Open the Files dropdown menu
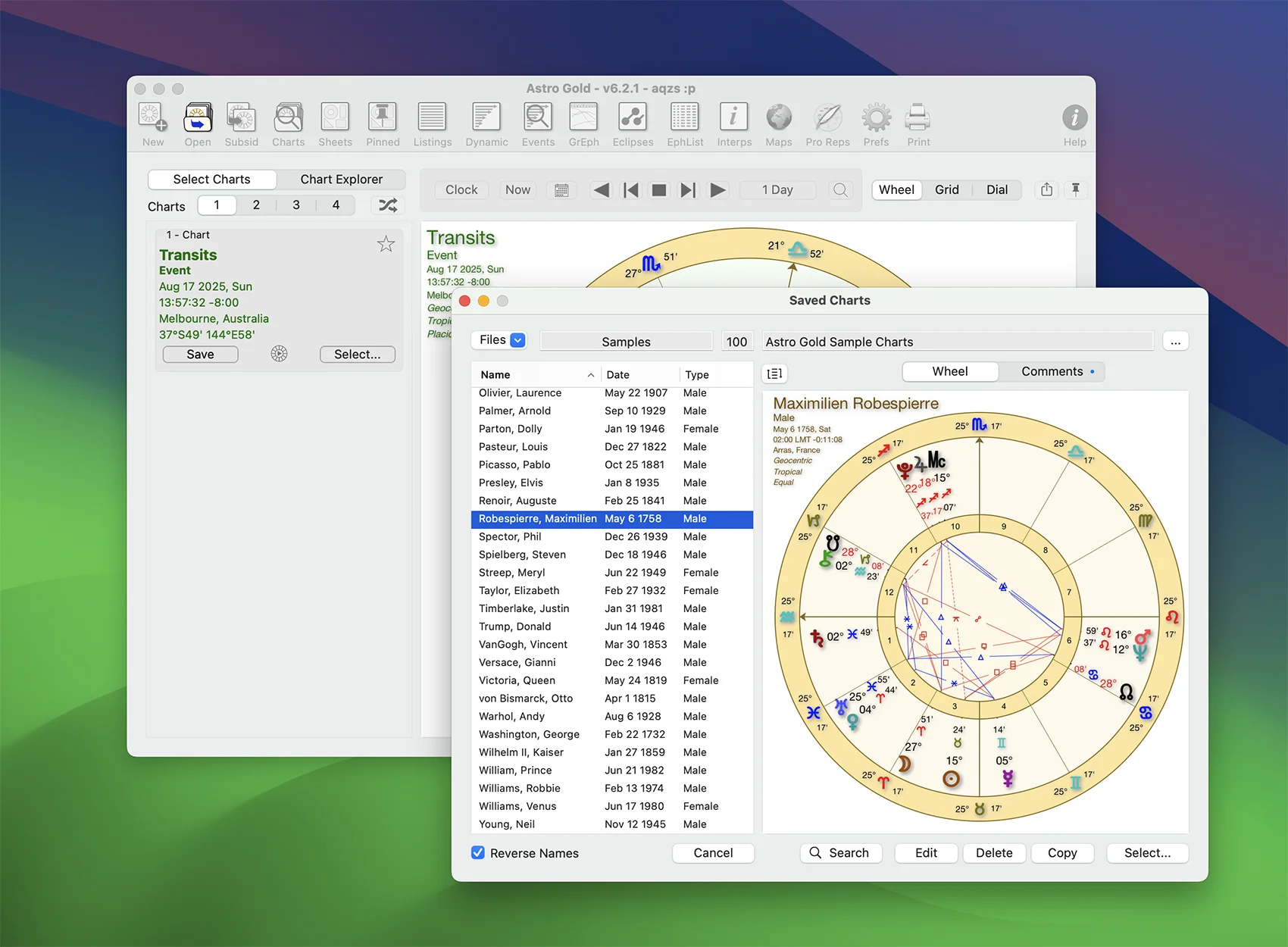This screenshot has height=947, width=1288. click(501, 340)
